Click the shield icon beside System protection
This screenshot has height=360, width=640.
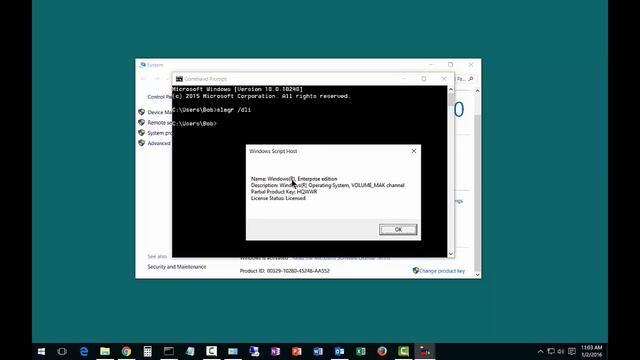[x=142, y=133]
